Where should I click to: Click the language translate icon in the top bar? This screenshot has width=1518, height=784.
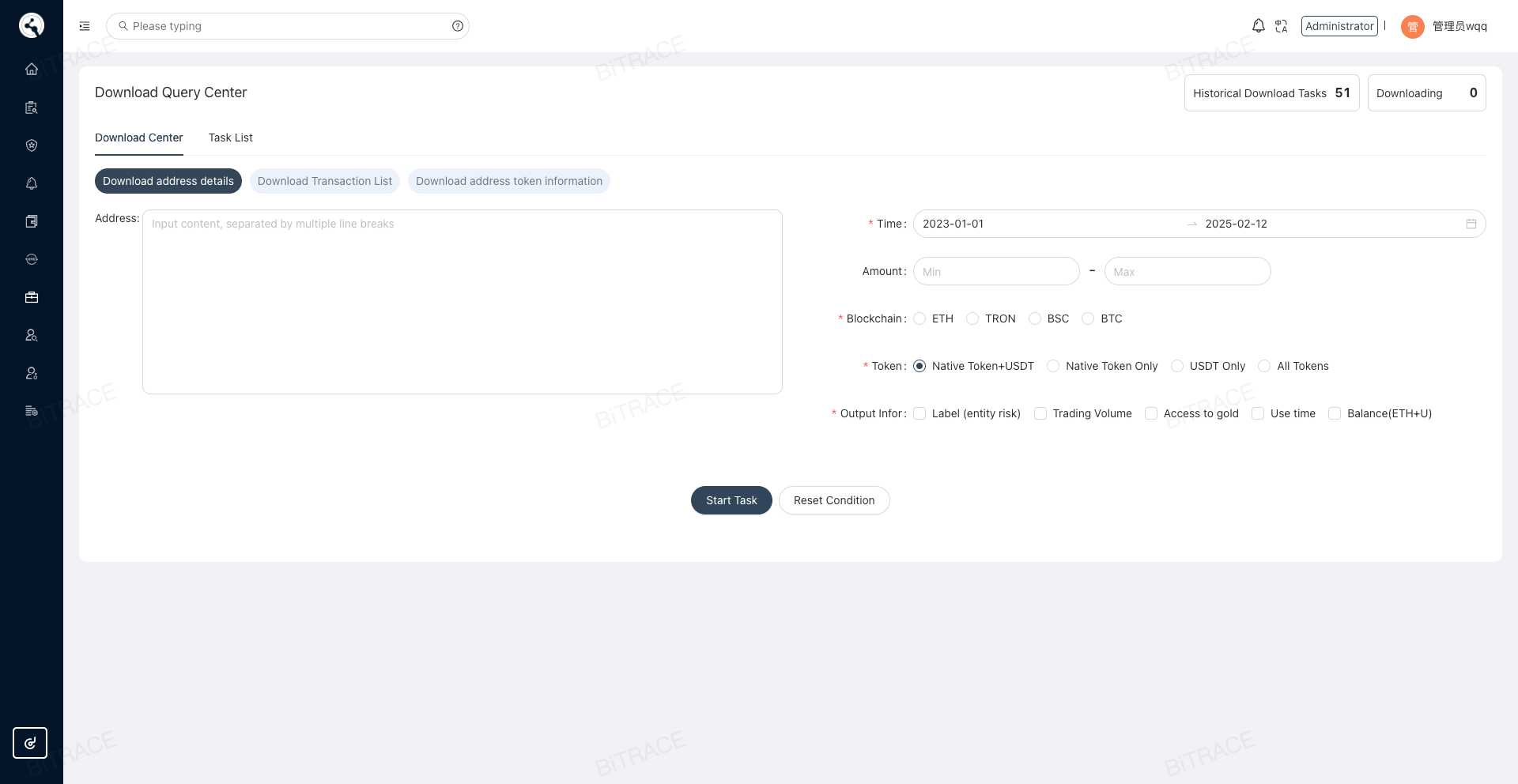coord(1282,26)
